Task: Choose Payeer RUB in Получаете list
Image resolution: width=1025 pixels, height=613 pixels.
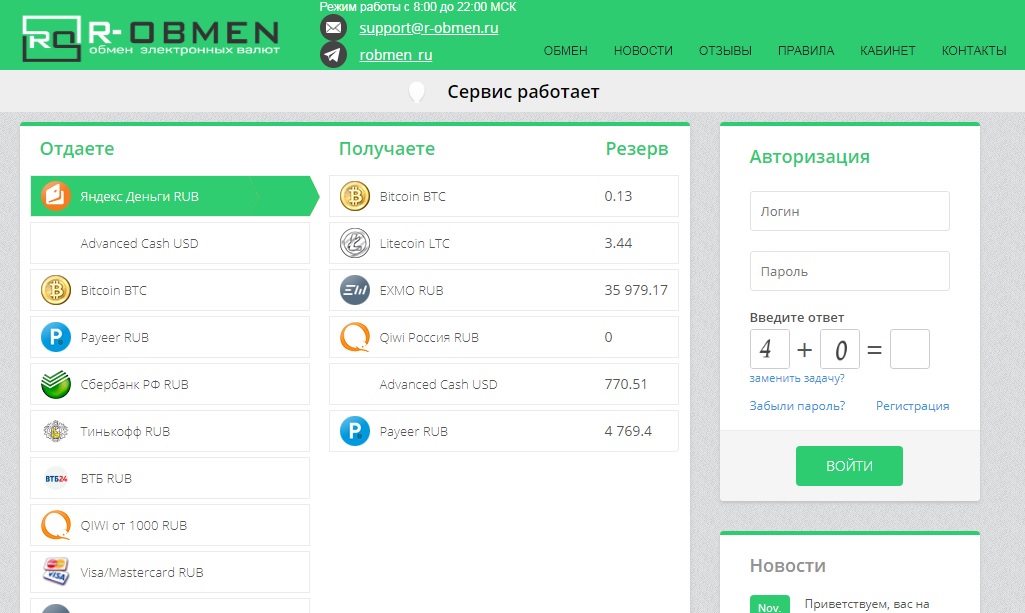Action: point(504,431)
